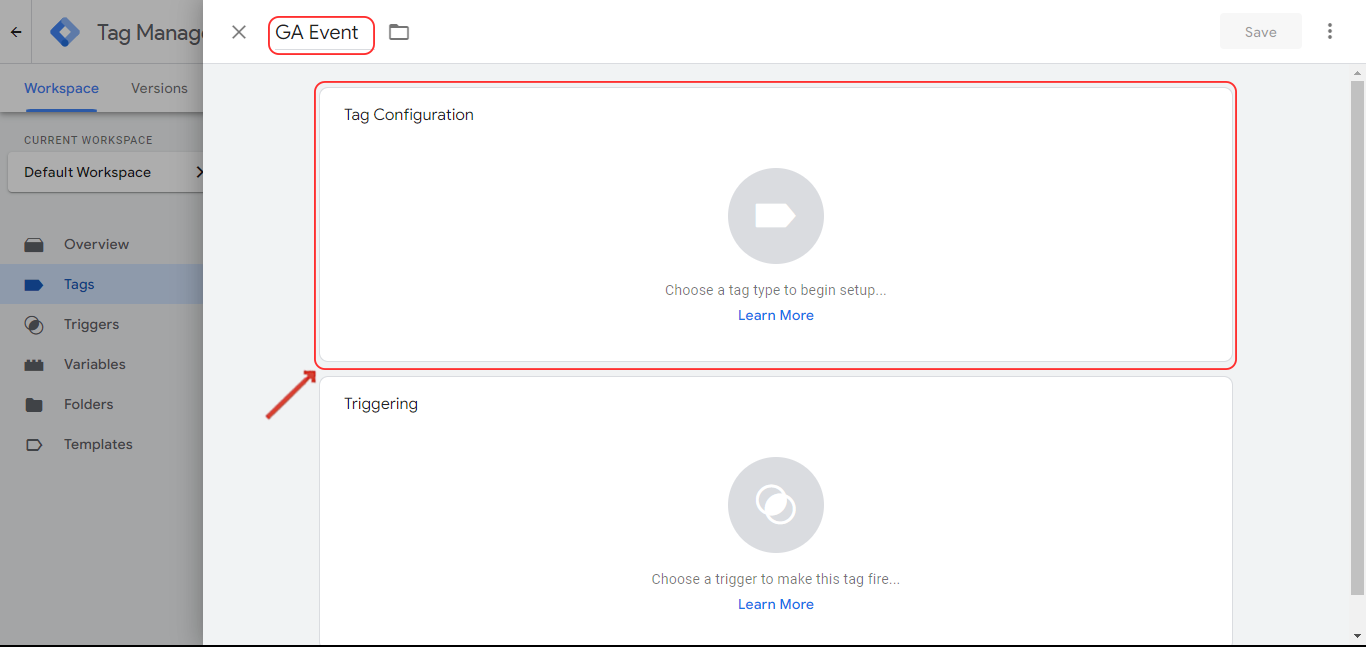
Task: Click Learn More under Triggering
Action: pyautogui.click(x=776, y=604)
